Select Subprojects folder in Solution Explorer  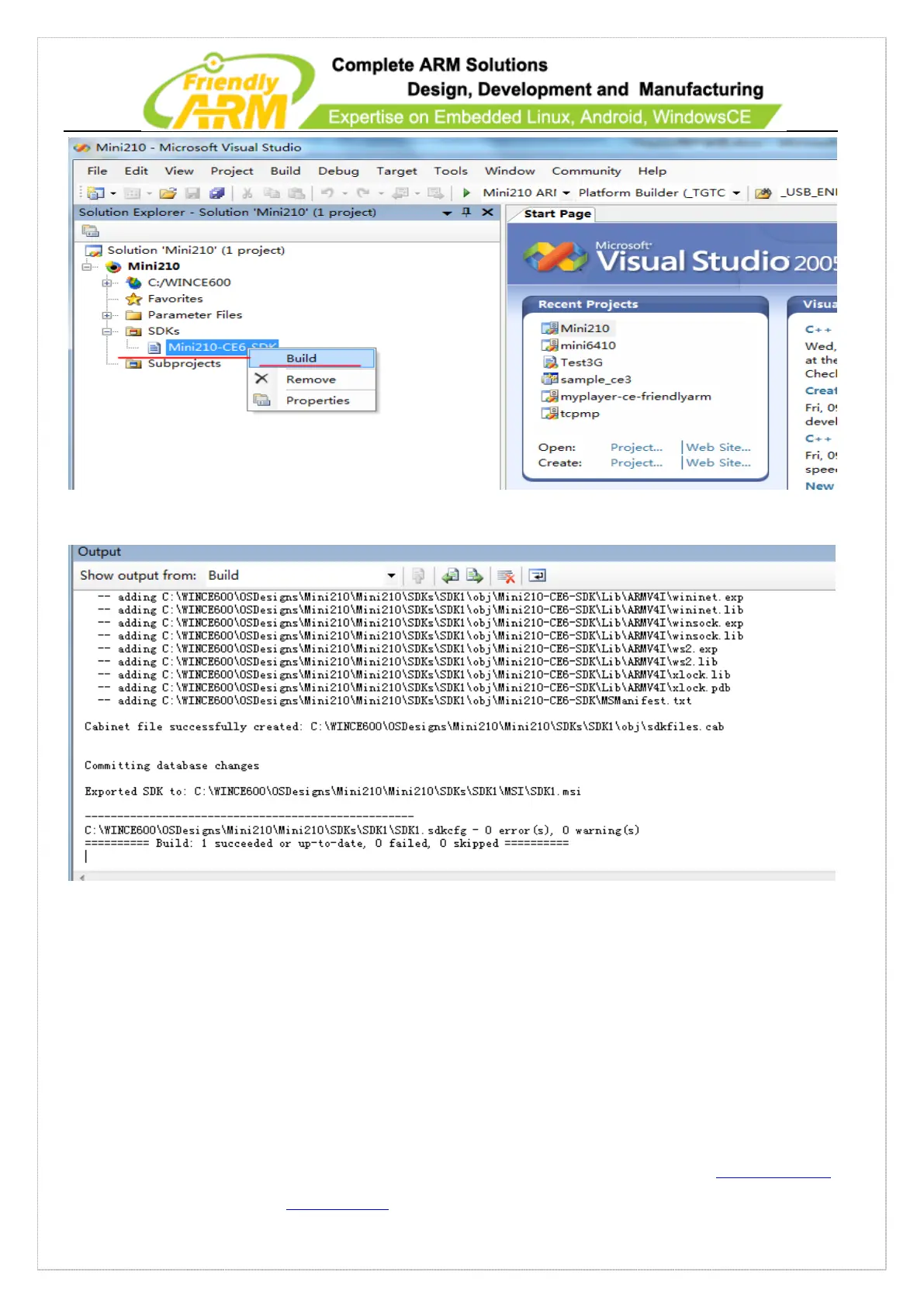click(x=184, y=363)
